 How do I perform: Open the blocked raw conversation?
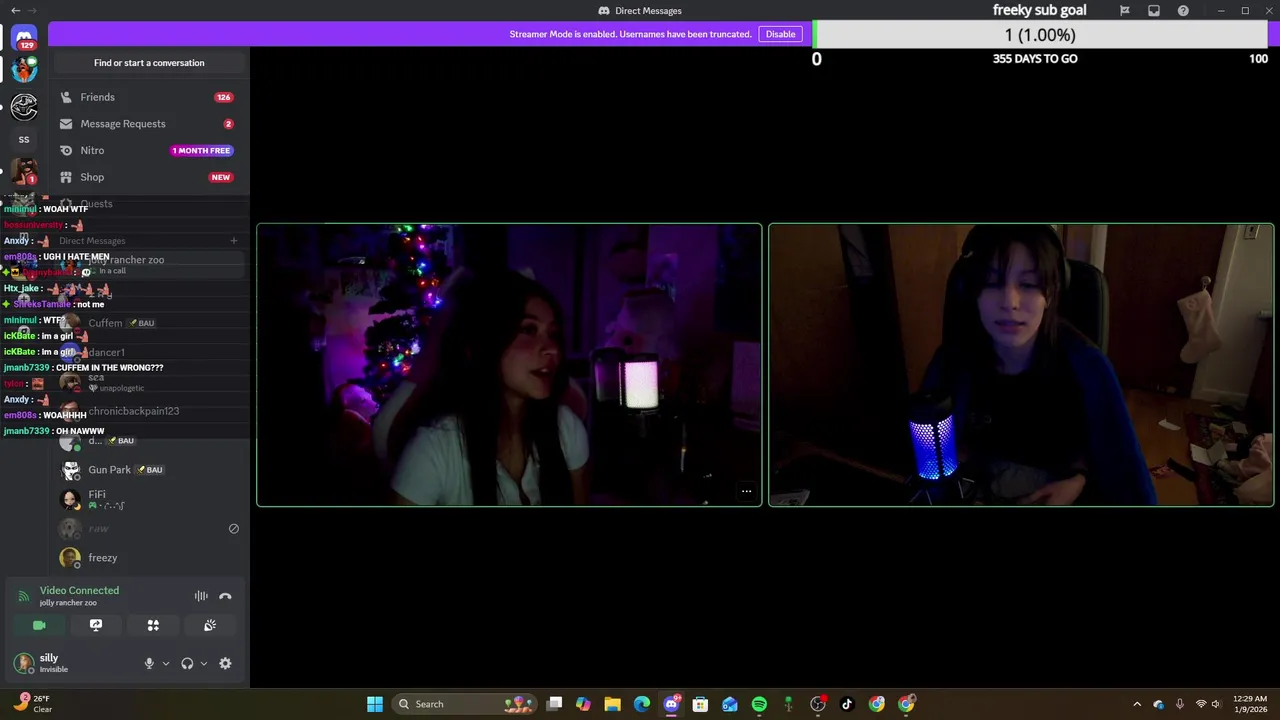147,529
